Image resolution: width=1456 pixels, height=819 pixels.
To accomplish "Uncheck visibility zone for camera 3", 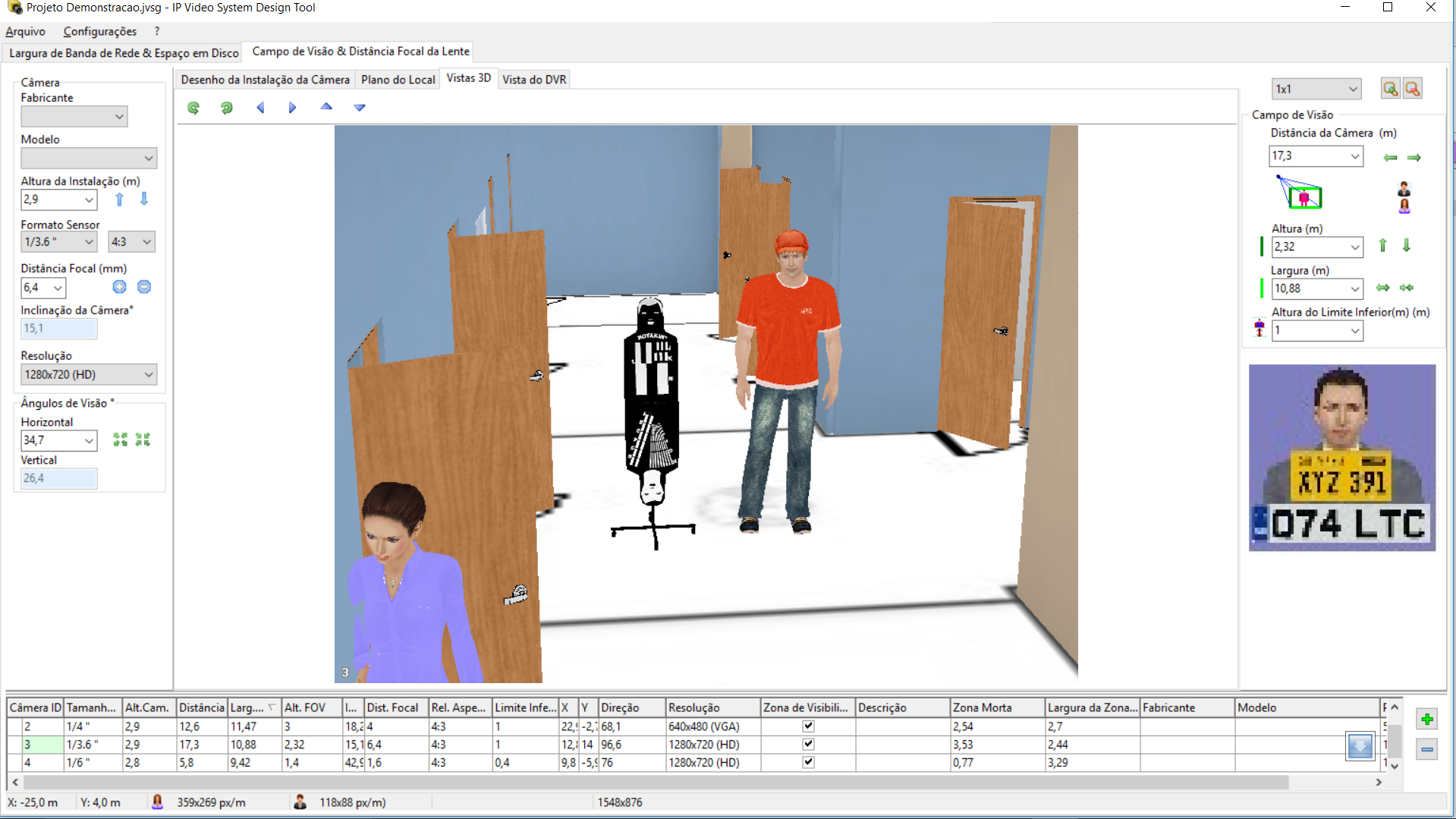I will 808,745.
